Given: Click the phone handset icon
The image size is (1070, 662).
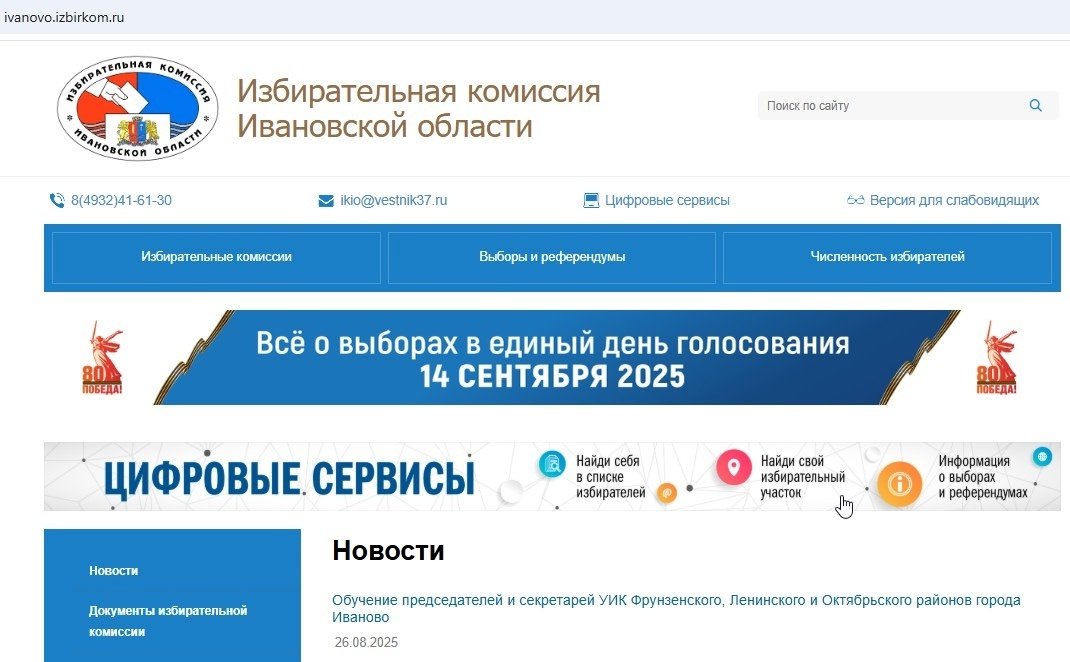Looking at the screenshot, I should click(x=57, y=201).
